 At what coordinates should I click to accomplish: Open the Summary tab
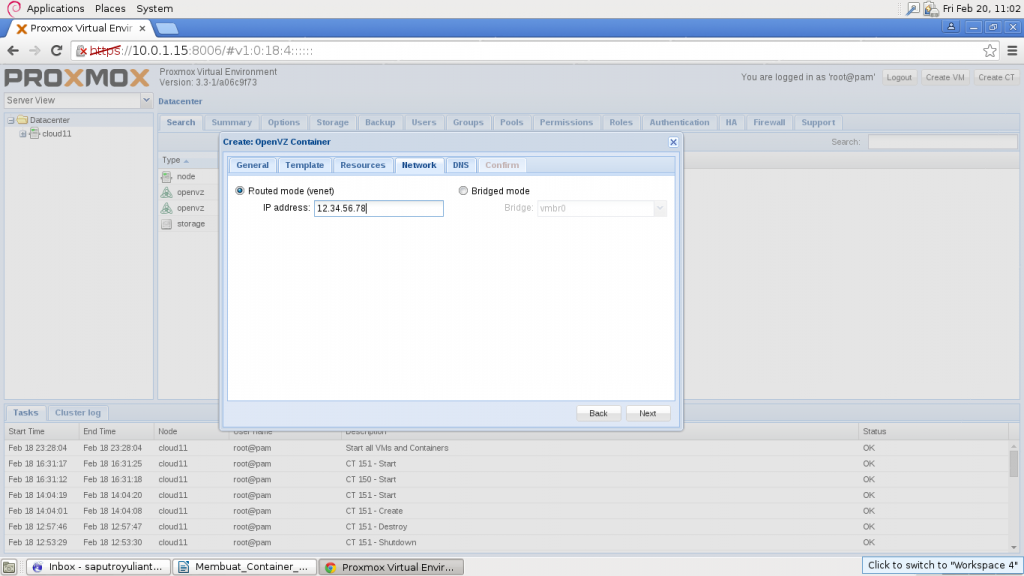pos(232,122)
